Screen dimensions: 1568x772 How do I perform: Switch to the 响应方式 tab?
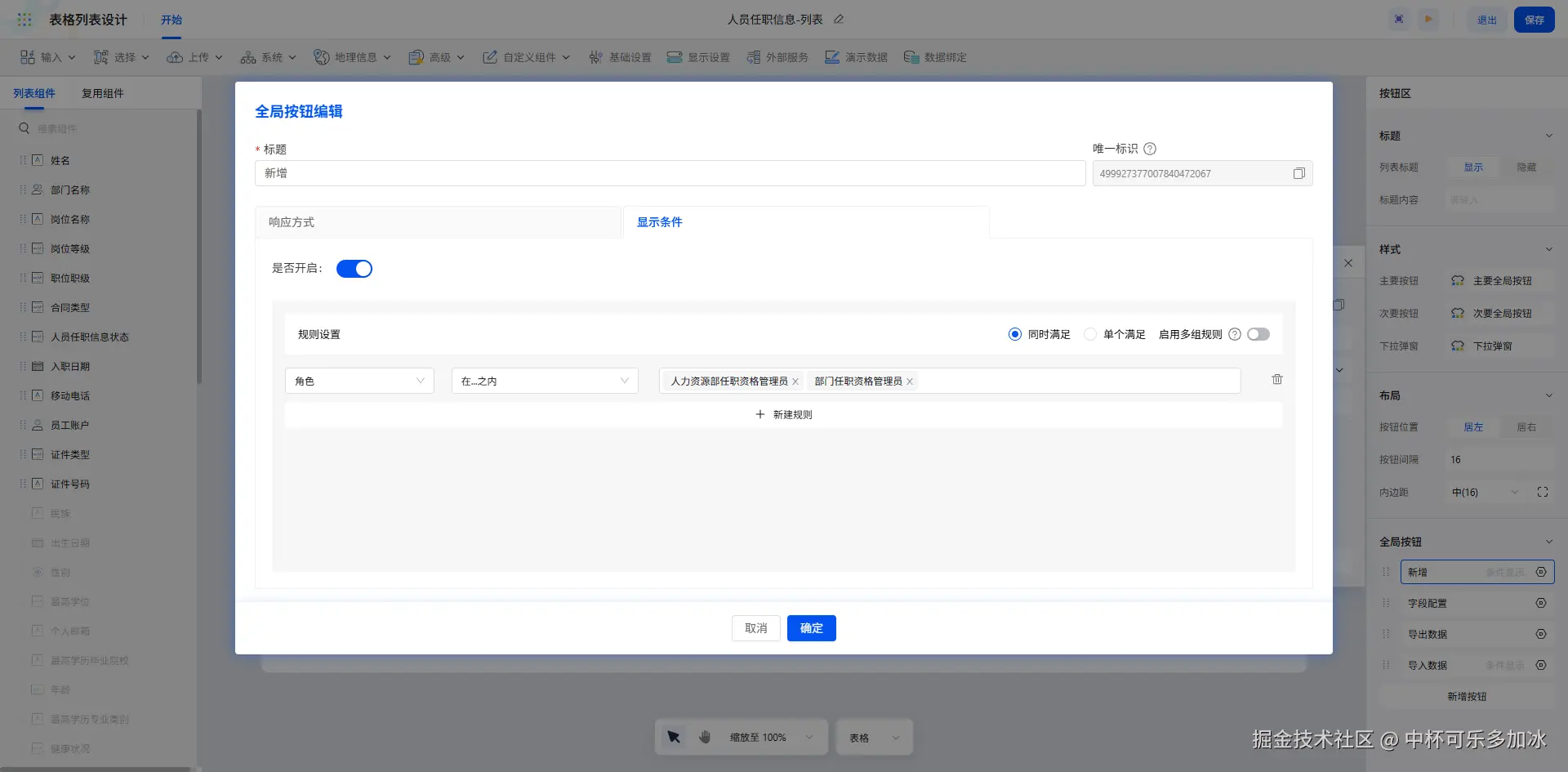pos(439,222)
